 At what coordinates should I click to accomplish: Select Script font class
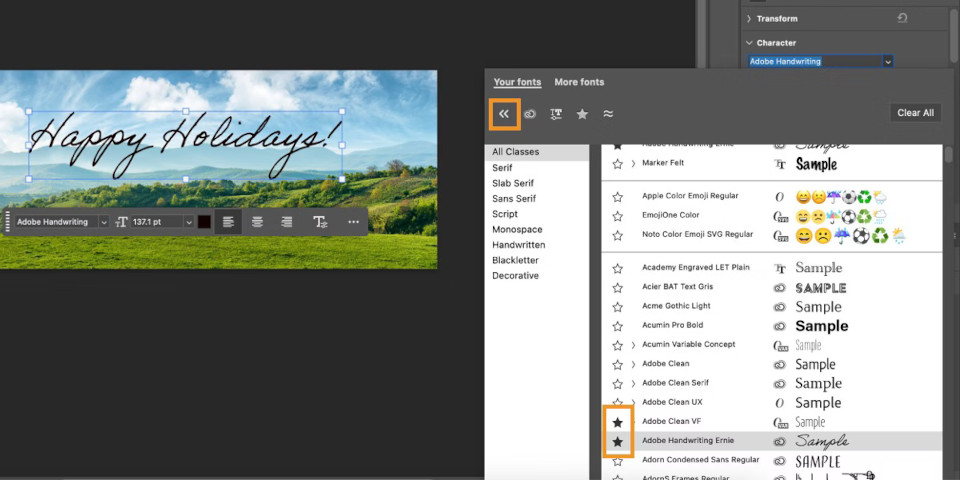tap(504, 214)
